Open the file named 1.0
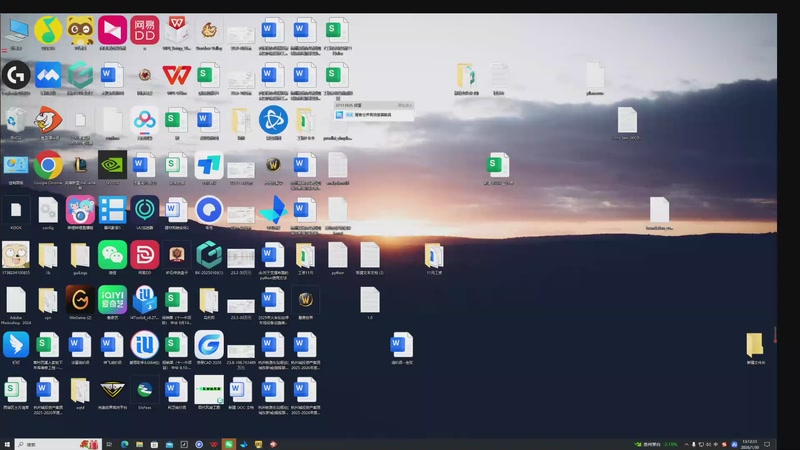The width and height of the screenshot is (800, 450). click(x=369, y=302)
